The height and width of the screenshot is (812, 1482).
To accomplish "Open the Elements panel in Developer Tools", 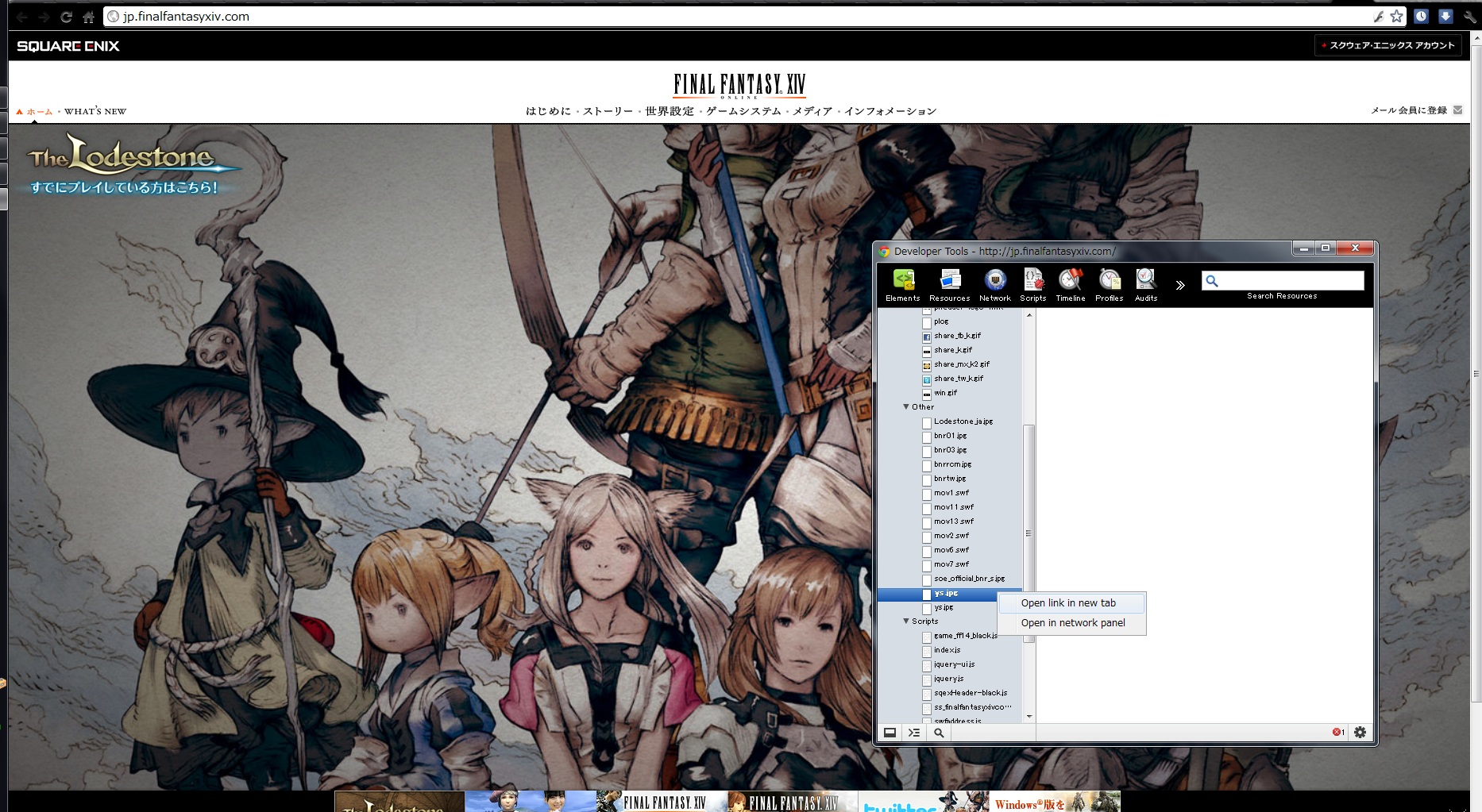I will point(903,285).
